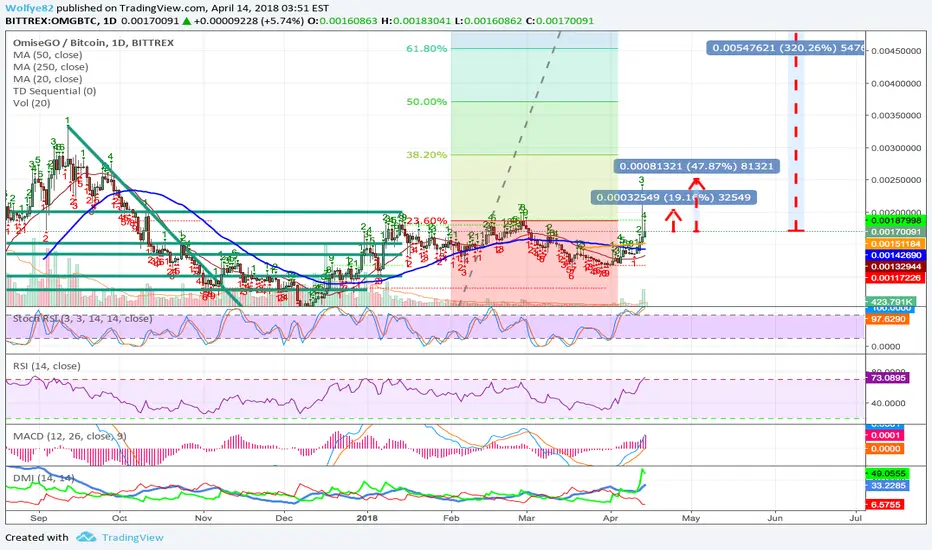Click the low value L:0.00160862
Image resolution: width=932 pixels, height=550 pixels.
(x=488, y=21)
